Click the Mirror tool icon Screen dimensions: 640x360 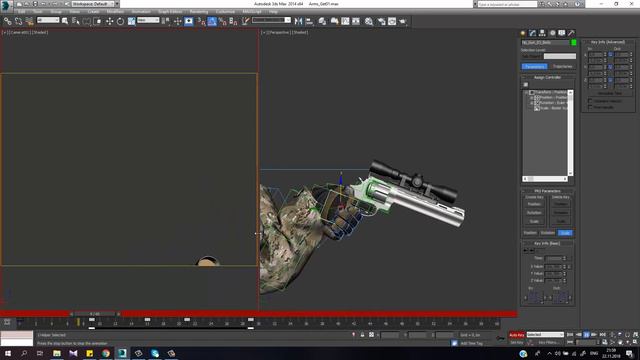pyautogui.click(x=298, y=21)
